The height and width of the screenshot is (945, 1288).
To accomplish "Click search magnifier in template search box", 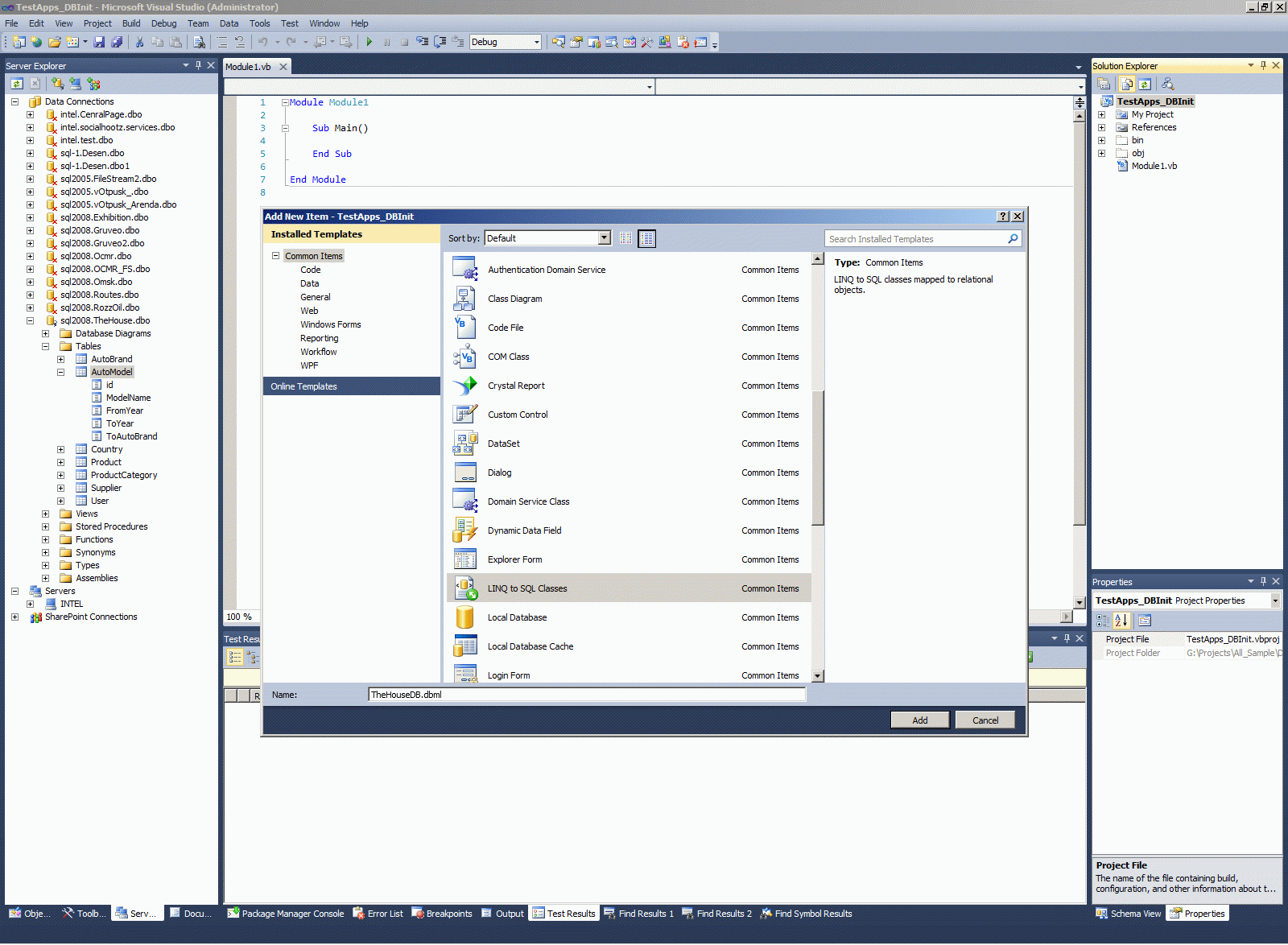I will [x=1013, y=239].
